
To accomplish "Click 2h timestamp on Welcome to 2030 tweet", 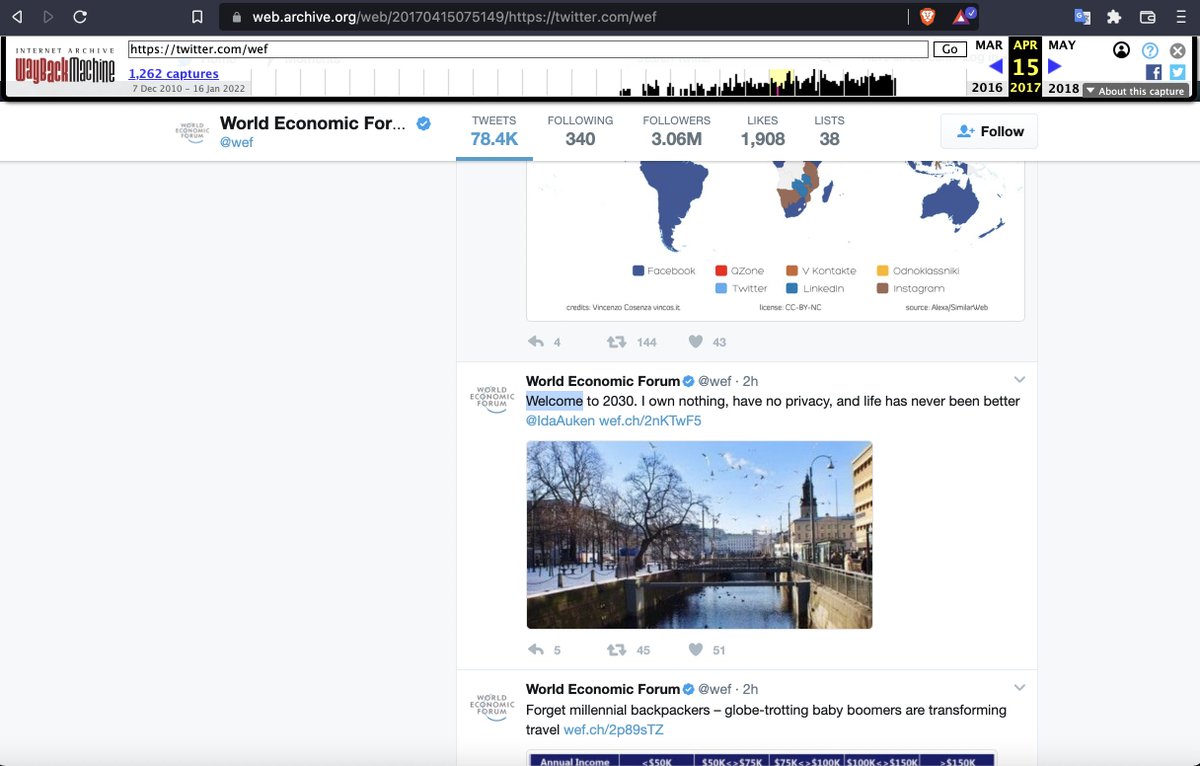I will [x=750, y=381].
